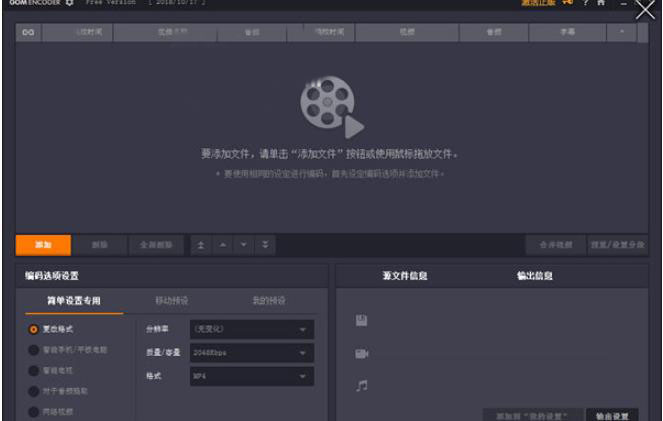This screenshot has height=421, width=663.
Task: Click the 编码选项设置 encoding options heading
Action: tap(52, 276)
